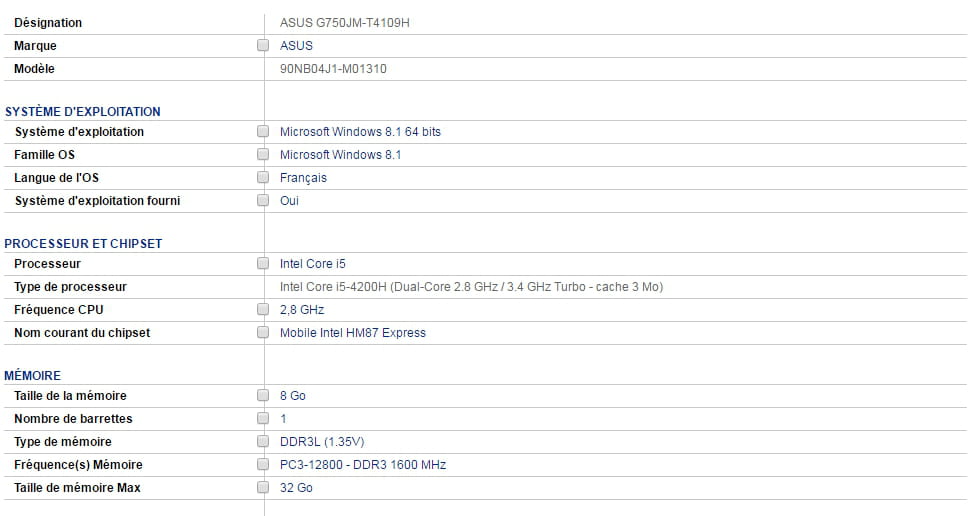Open the PC3-12800 - DDR3 1600 MHz link
Image resolution: width=973 pixels, height=516 pixels.
pos(362,465)
